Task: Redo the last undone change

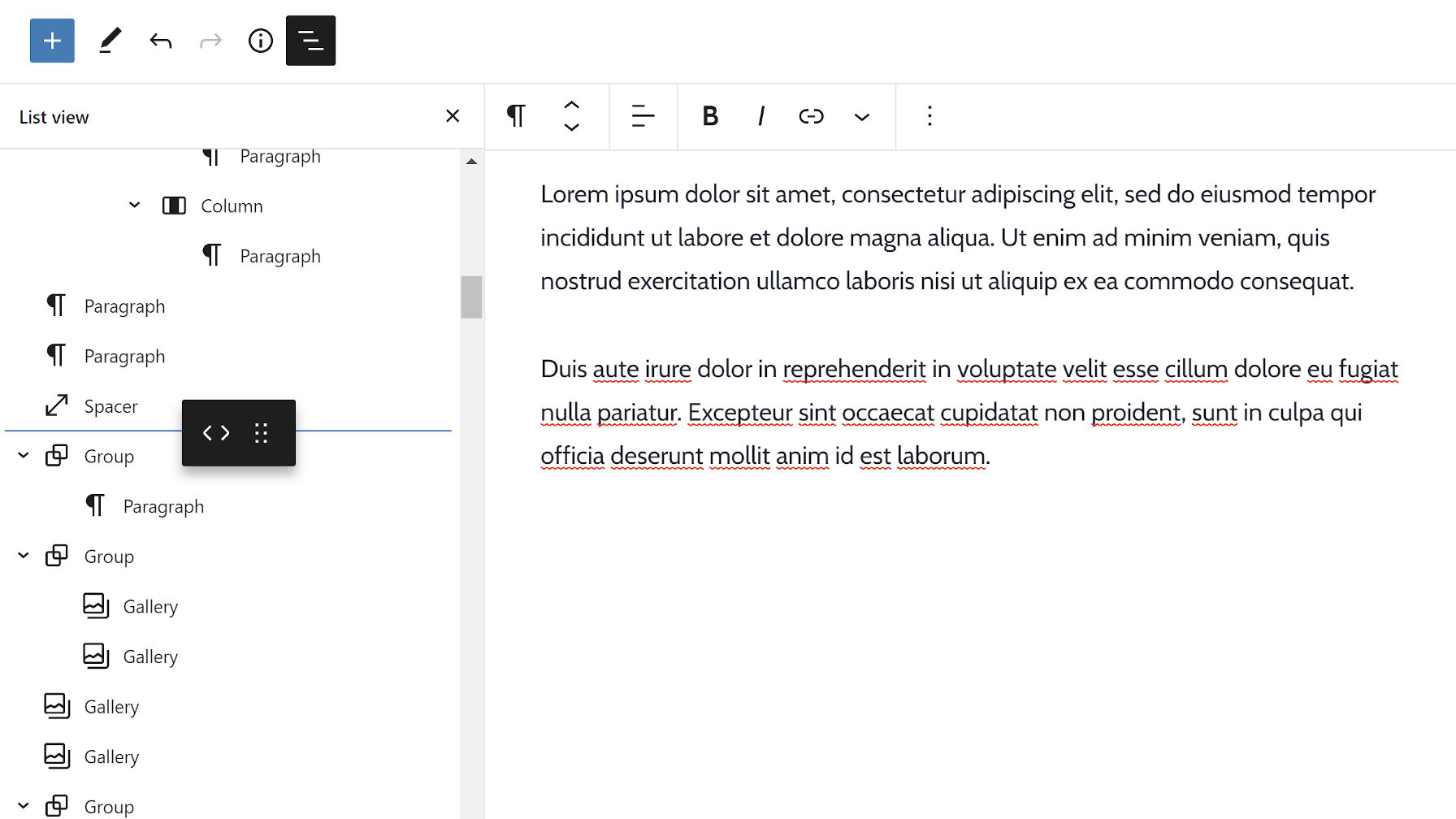Action: tap(210, 41)
